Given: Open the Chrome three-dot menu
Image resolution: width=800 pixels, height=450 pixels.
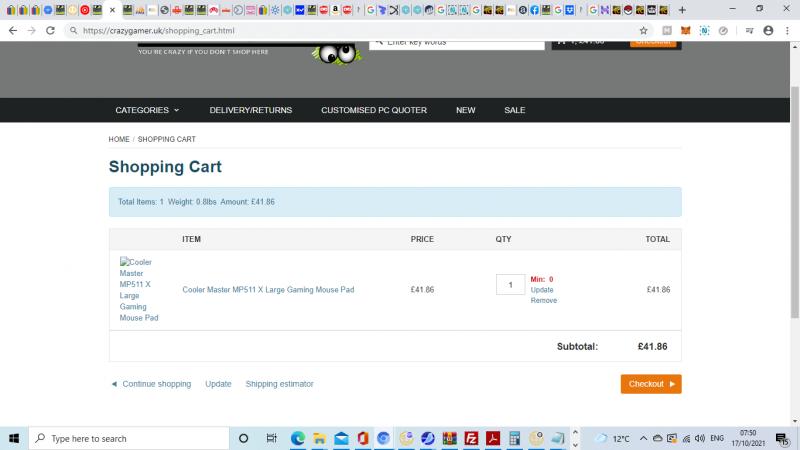Looking at the screenshot, I should (787, 31).
